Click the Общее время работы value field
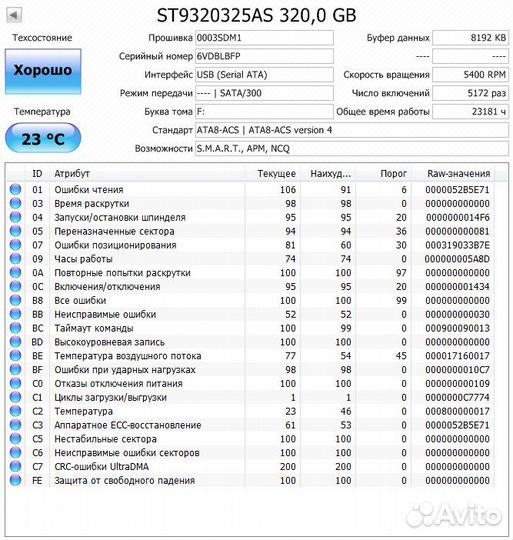513x540 pixels. tap(470, 112)
